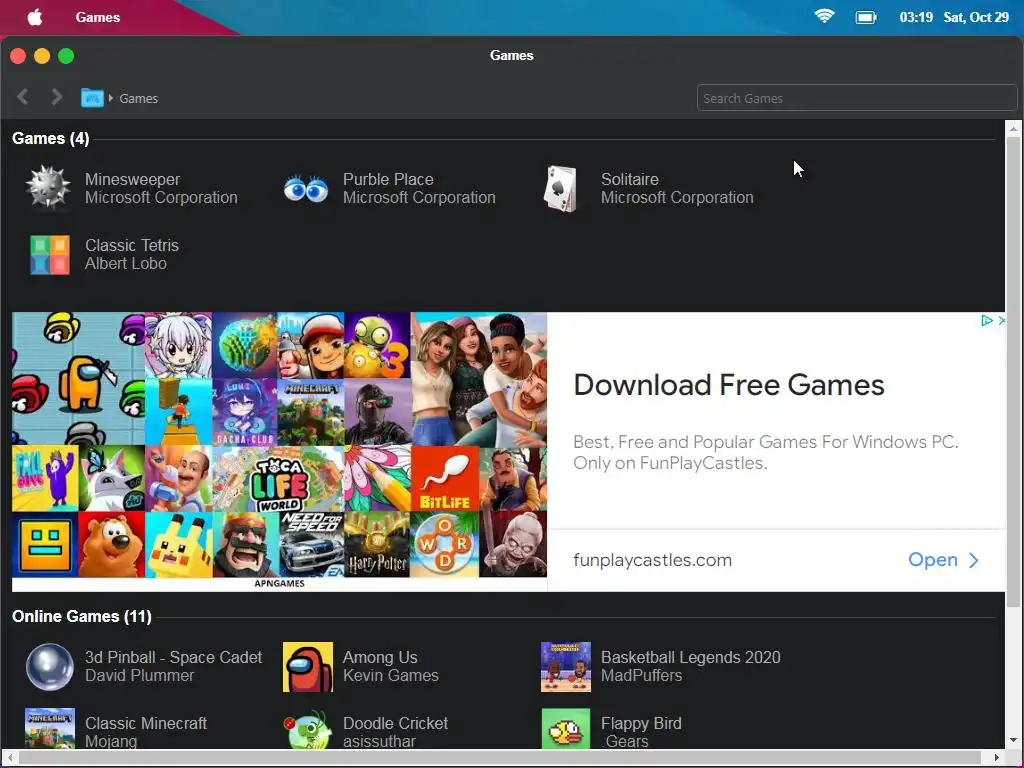The image size is (1024, 768).
Task: Click the vertical scrollbar thumb
Action: 1013,371
